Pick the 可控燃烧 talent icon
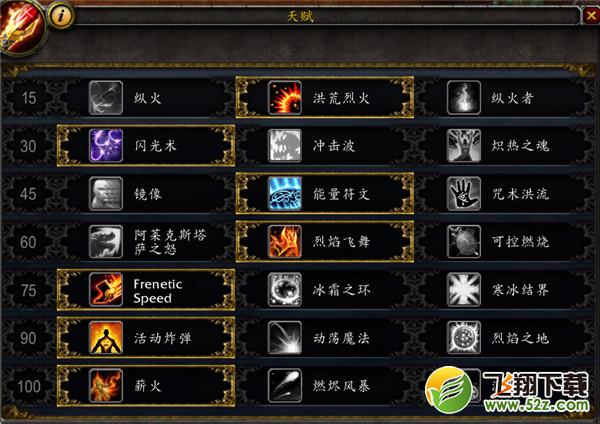Image resolution: width=600 pixels, height=424 pixels. coord(464,242)
